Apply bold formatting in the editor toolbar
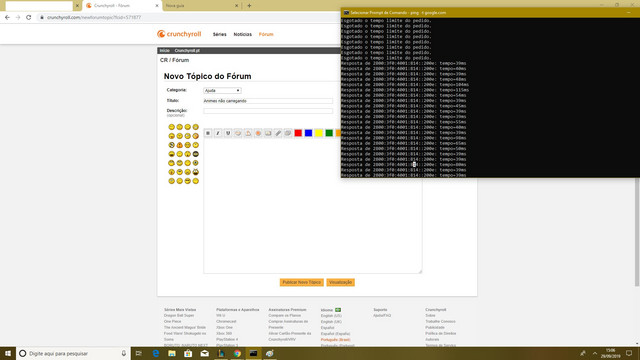640x360 pixels. coord(208,133)
